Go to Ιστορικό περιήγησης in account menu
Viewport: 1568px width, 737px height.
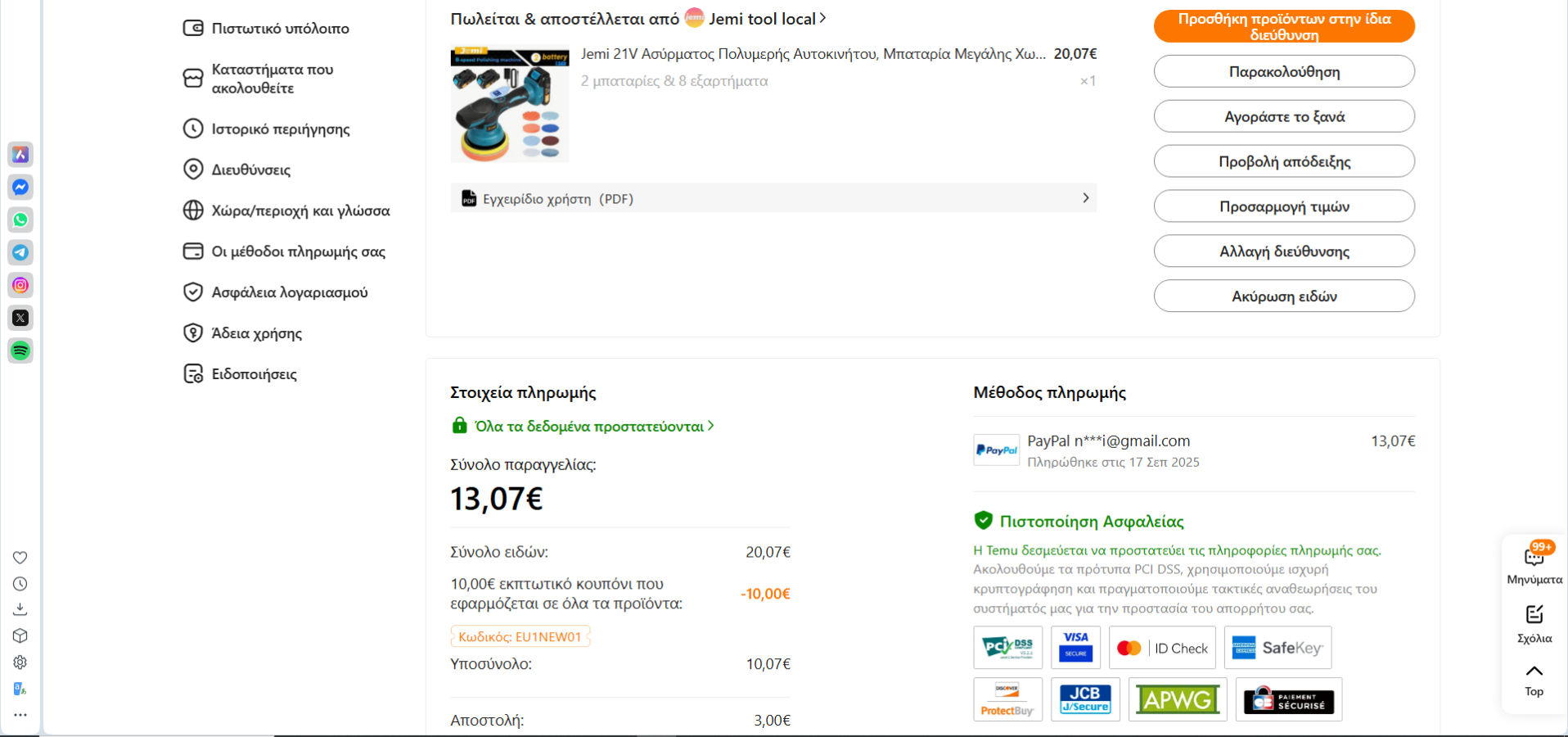coord(280,129)
